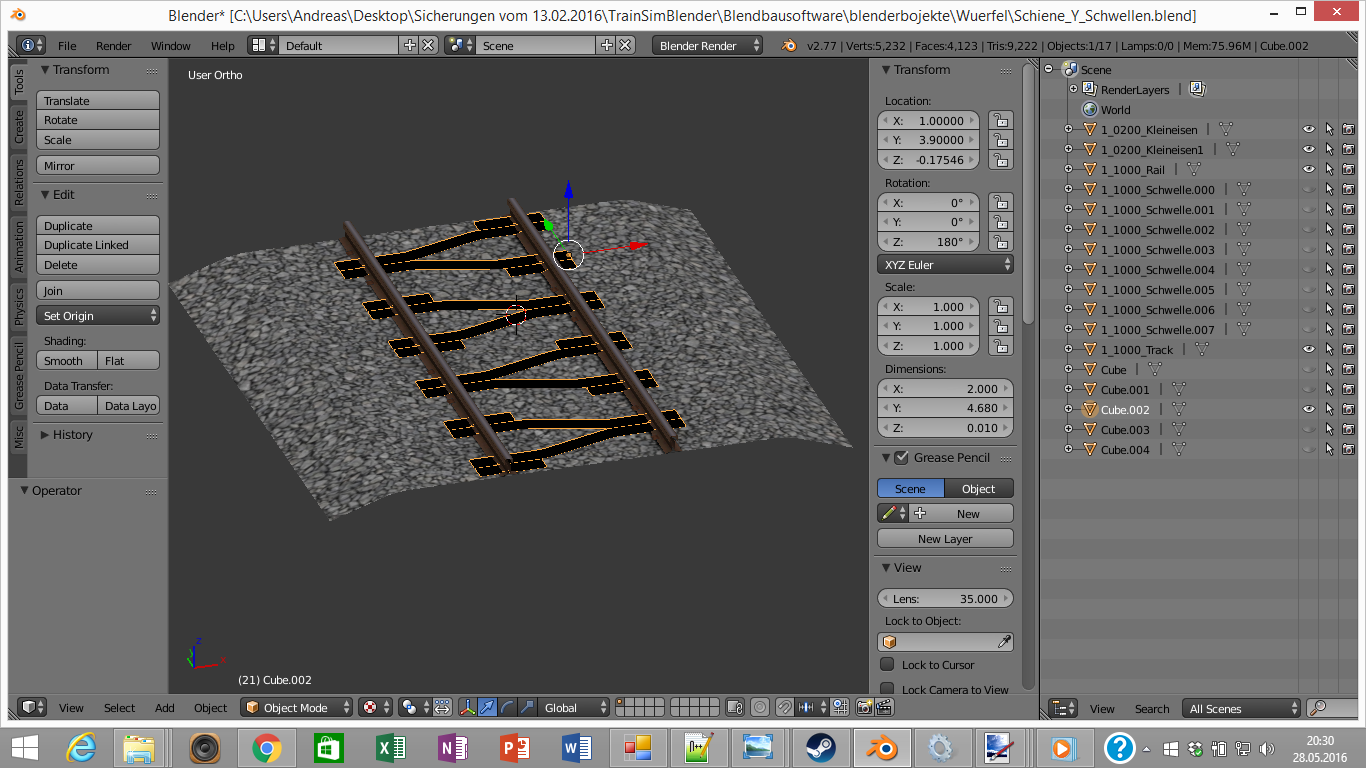1366x768 pixels.
Task: Click the Duplicate Linked button
Action: [x=98, y=245]
